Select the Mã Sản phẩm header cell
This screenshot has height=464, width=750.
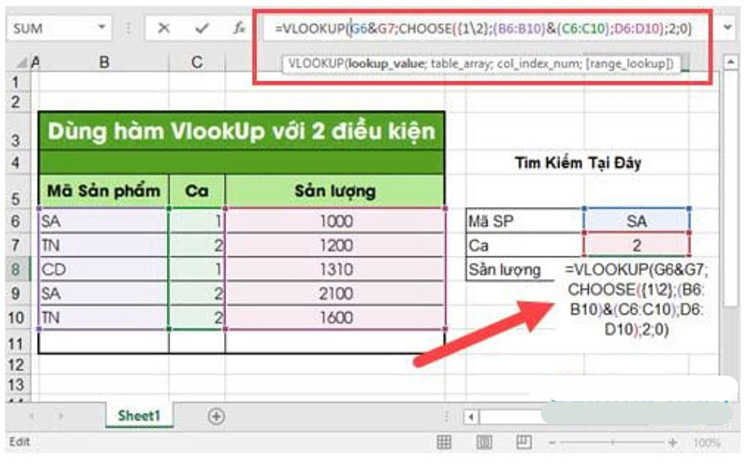point(104,191)
